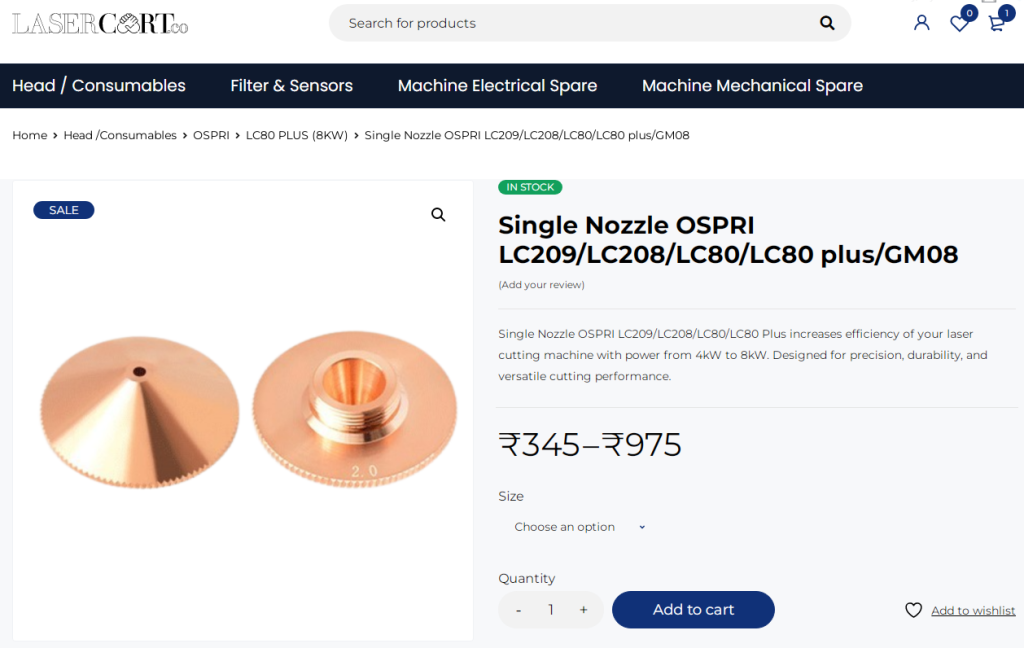
Task: Open the OSPRI breadcrumb link
Action: pyautogui.click(x=211, y=135)
